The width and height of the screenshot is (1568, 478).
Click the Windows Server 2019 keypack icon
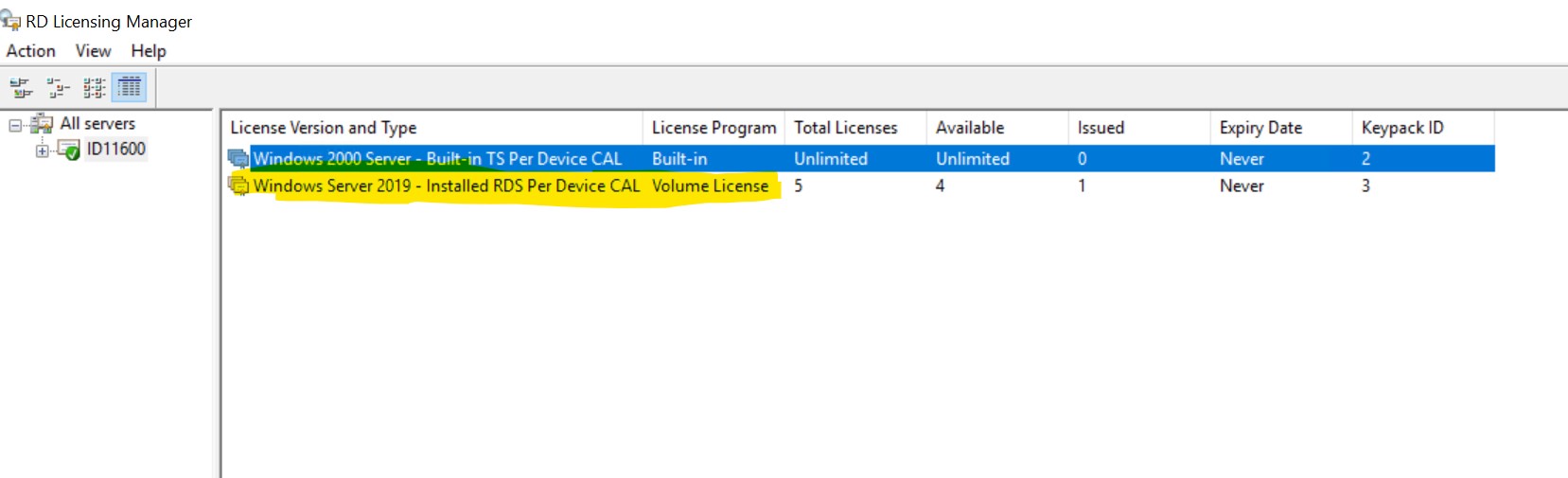point(238,186)
